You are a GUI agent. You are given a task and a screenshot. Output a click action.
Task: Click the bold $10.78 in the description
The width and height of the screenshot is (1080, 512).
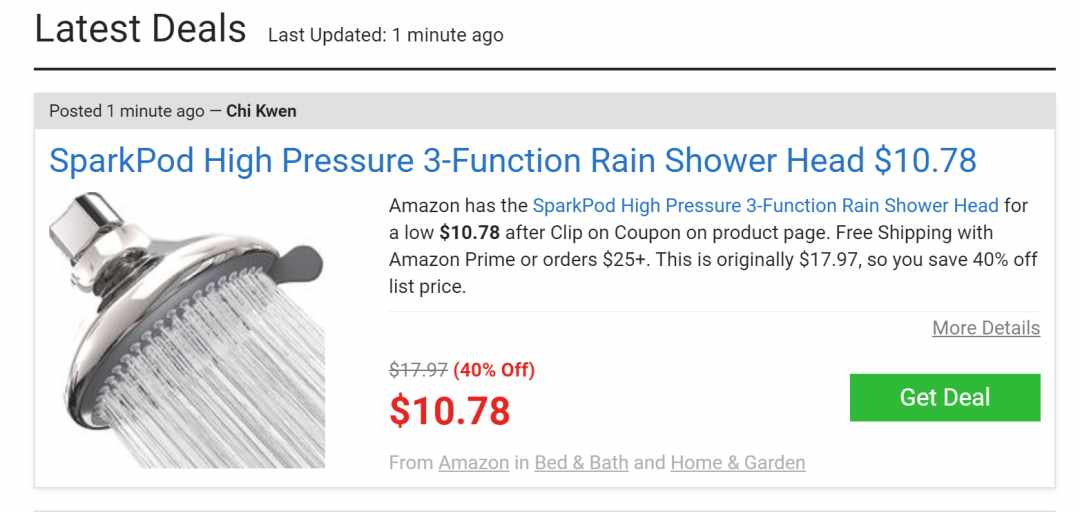470,233
